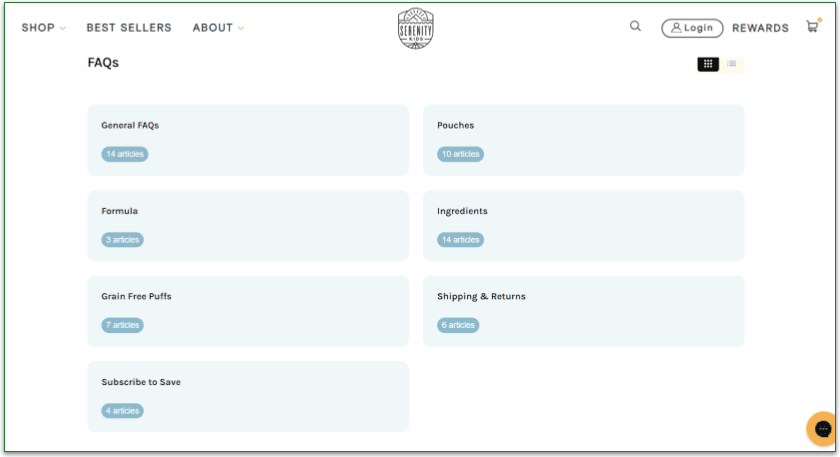The height and width of the screenshot is (457, 840).
Task: Click the Login button
Action: [x=692, y=28]
